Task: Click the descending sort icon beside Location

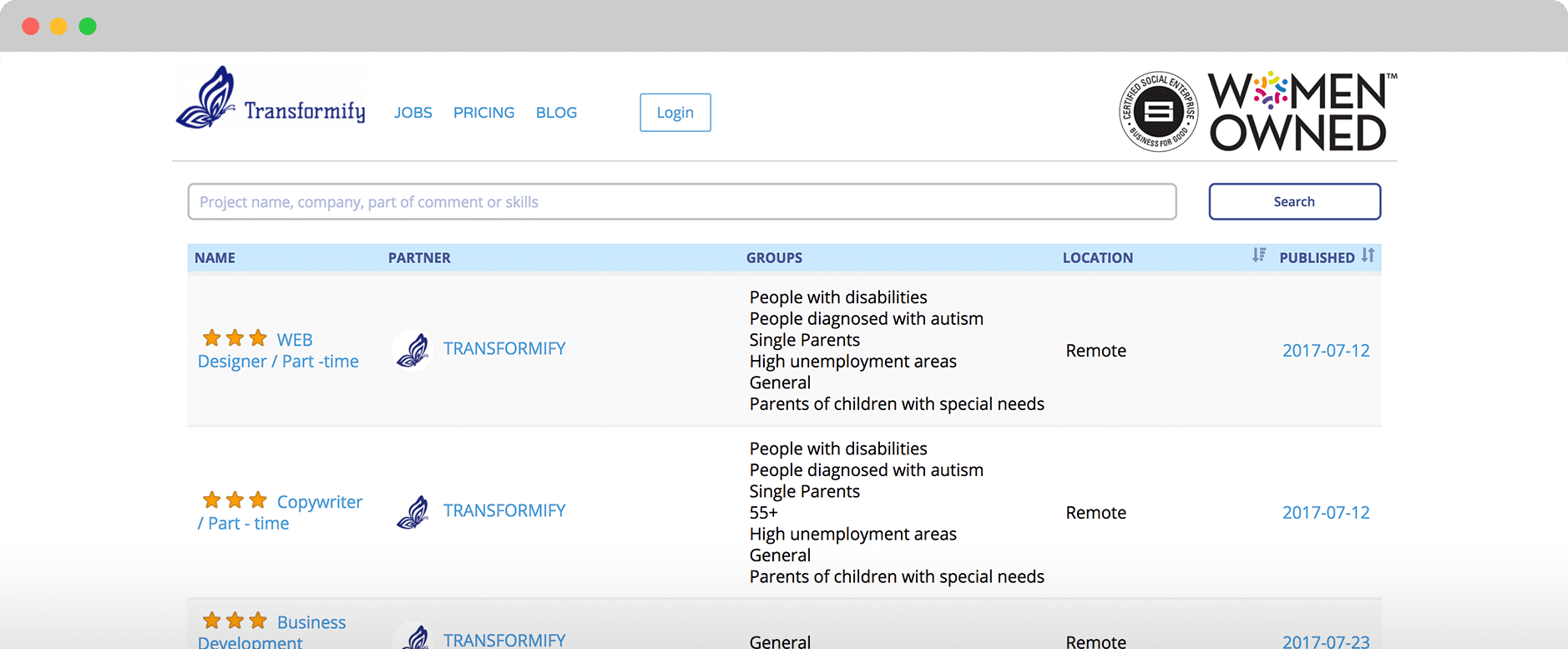Action: (x=1258, y=255)
